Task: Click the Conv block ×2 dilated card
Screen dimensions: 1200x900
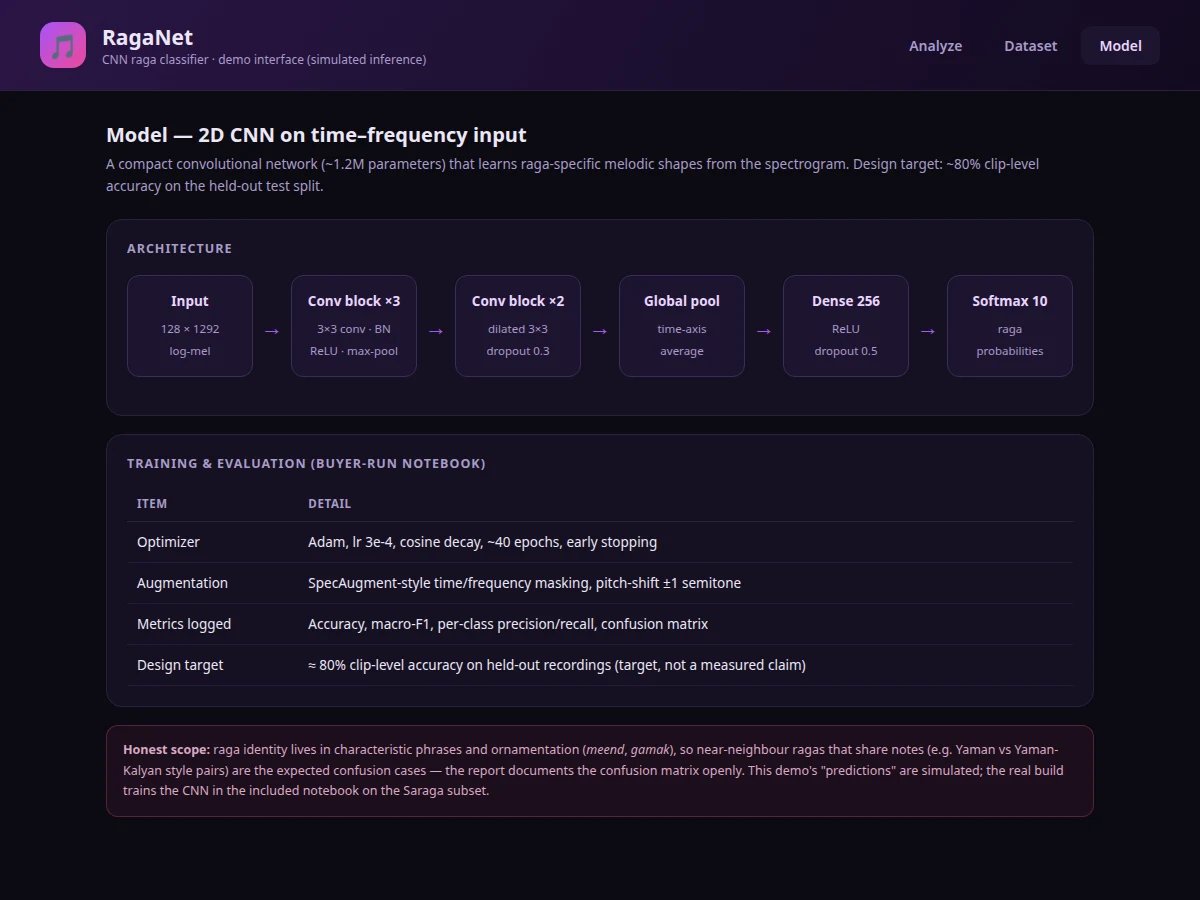Action: coord(518,326)
